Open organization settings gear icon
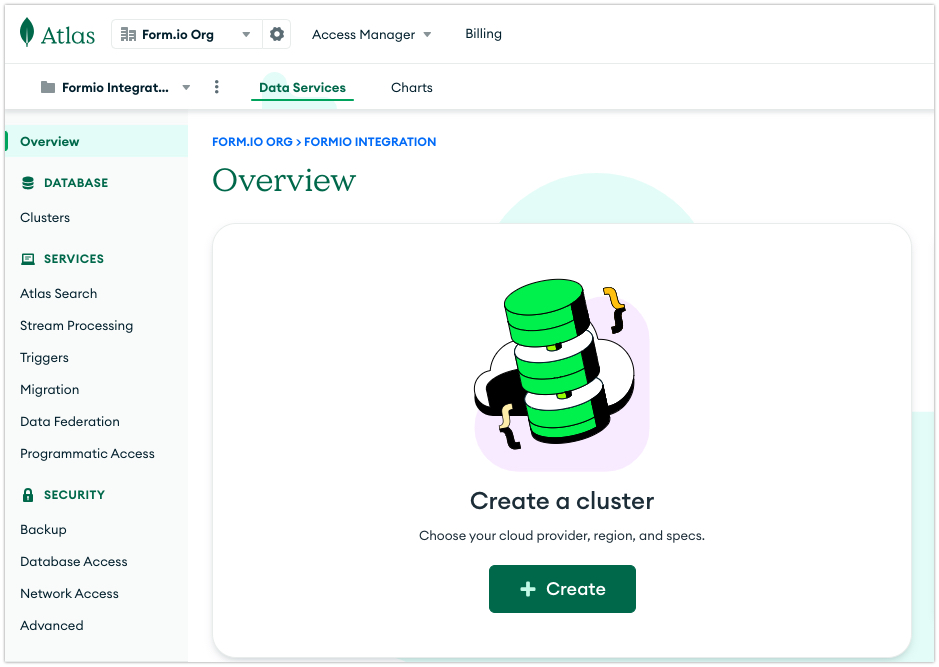939x667 pixels. [277, 34]
